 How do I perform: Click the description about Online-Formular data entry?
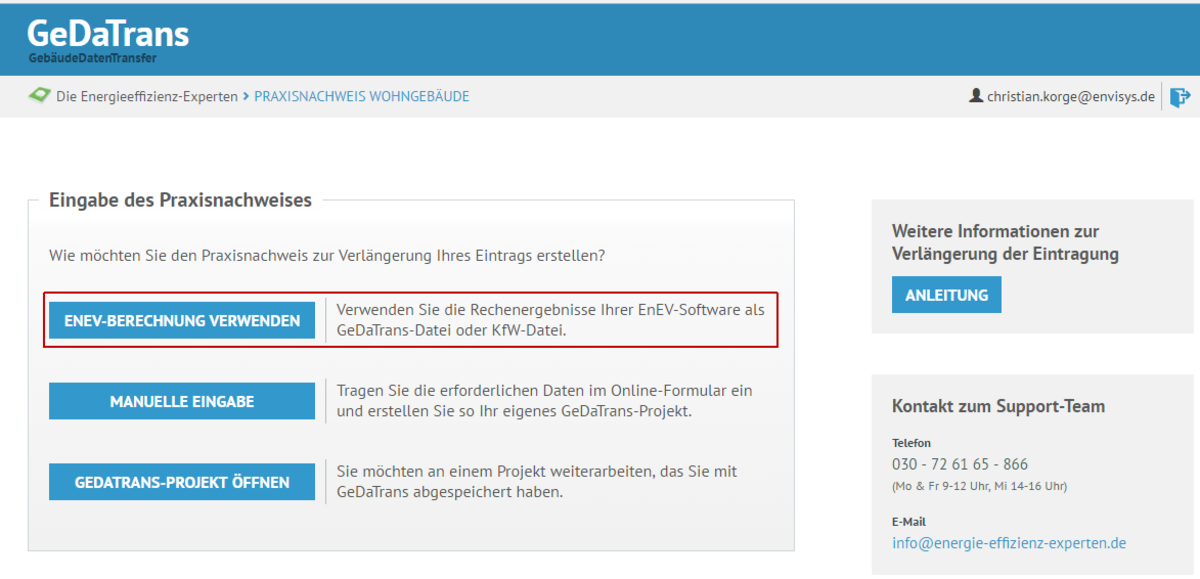click(x=545, y=401)
